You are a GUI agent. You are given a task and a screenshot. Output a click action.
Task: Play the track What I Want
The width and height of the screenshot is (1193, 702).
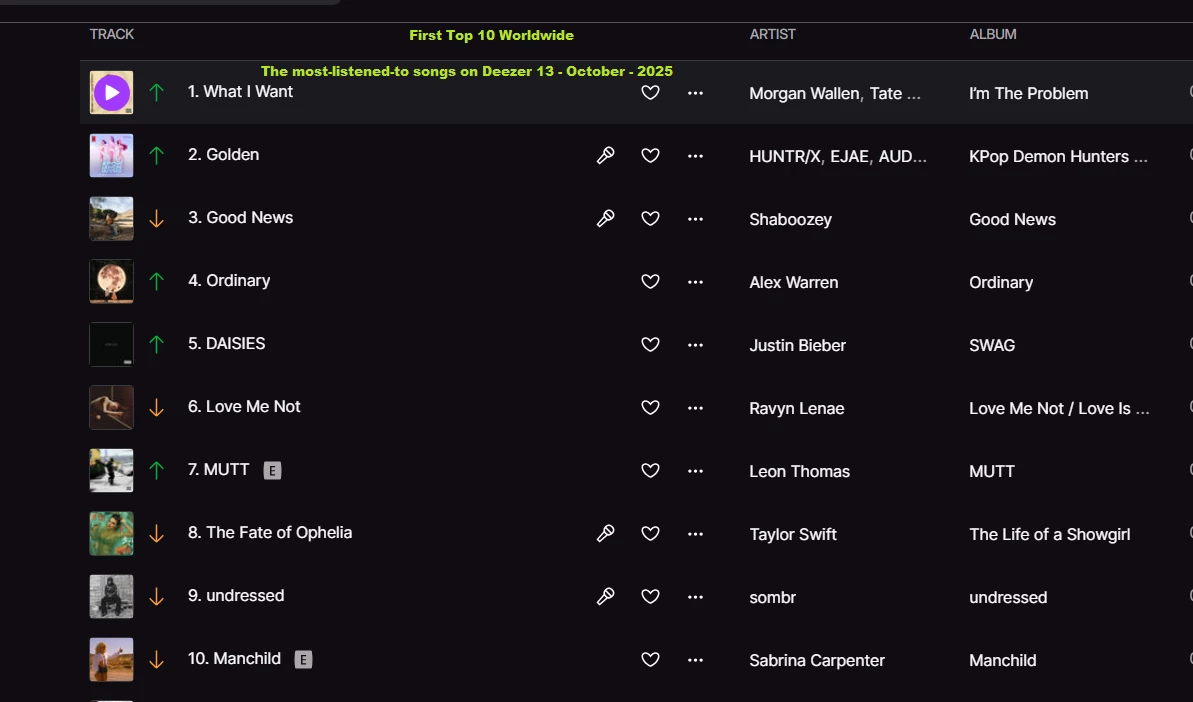(111, 93)
